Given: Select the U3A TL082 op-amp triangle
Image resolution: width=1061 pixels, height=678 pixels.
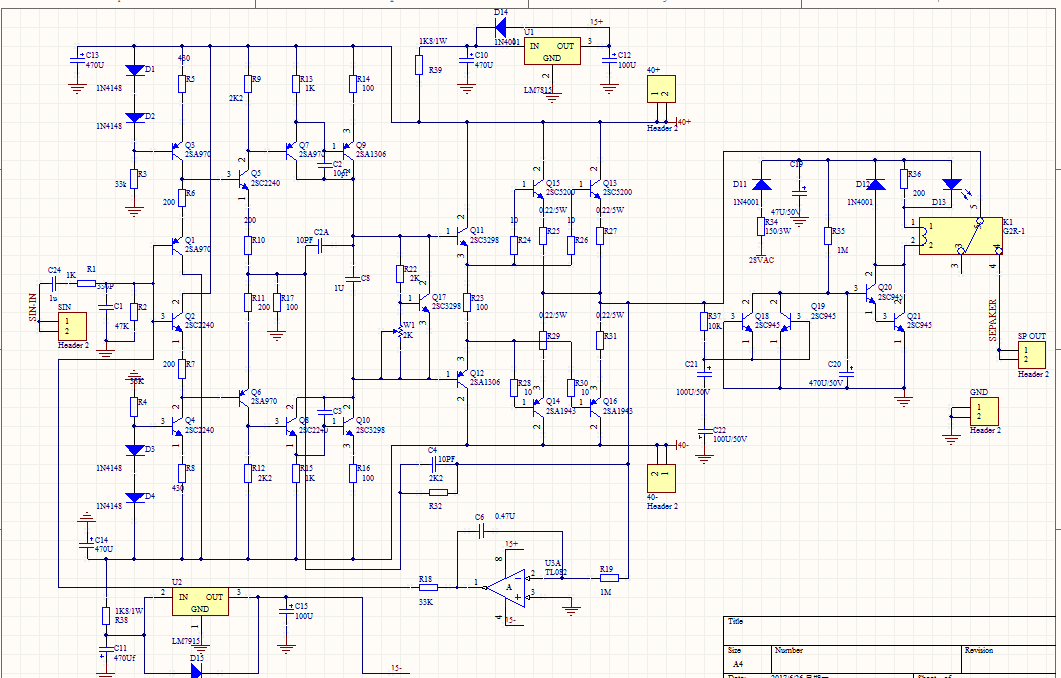Looking at the screenshot, I should 507,588.
